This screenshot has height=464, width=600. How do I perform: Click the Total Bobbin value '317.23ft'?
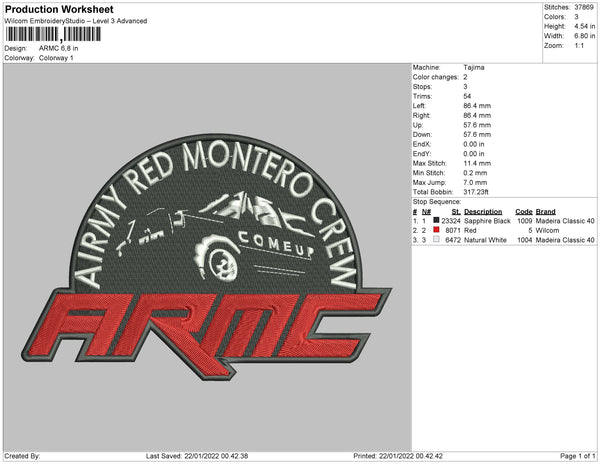476,192
